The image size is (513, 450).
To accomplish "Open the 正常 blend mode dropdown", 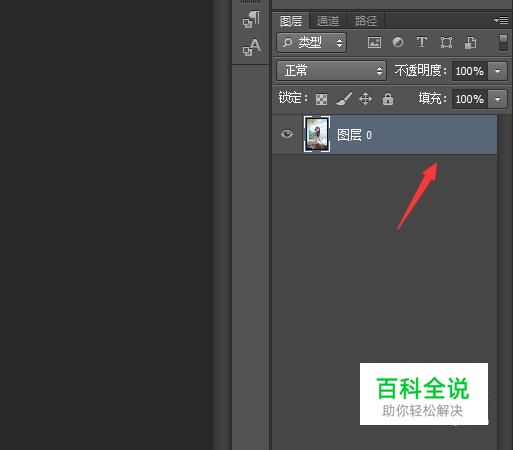I will [331, 71].
